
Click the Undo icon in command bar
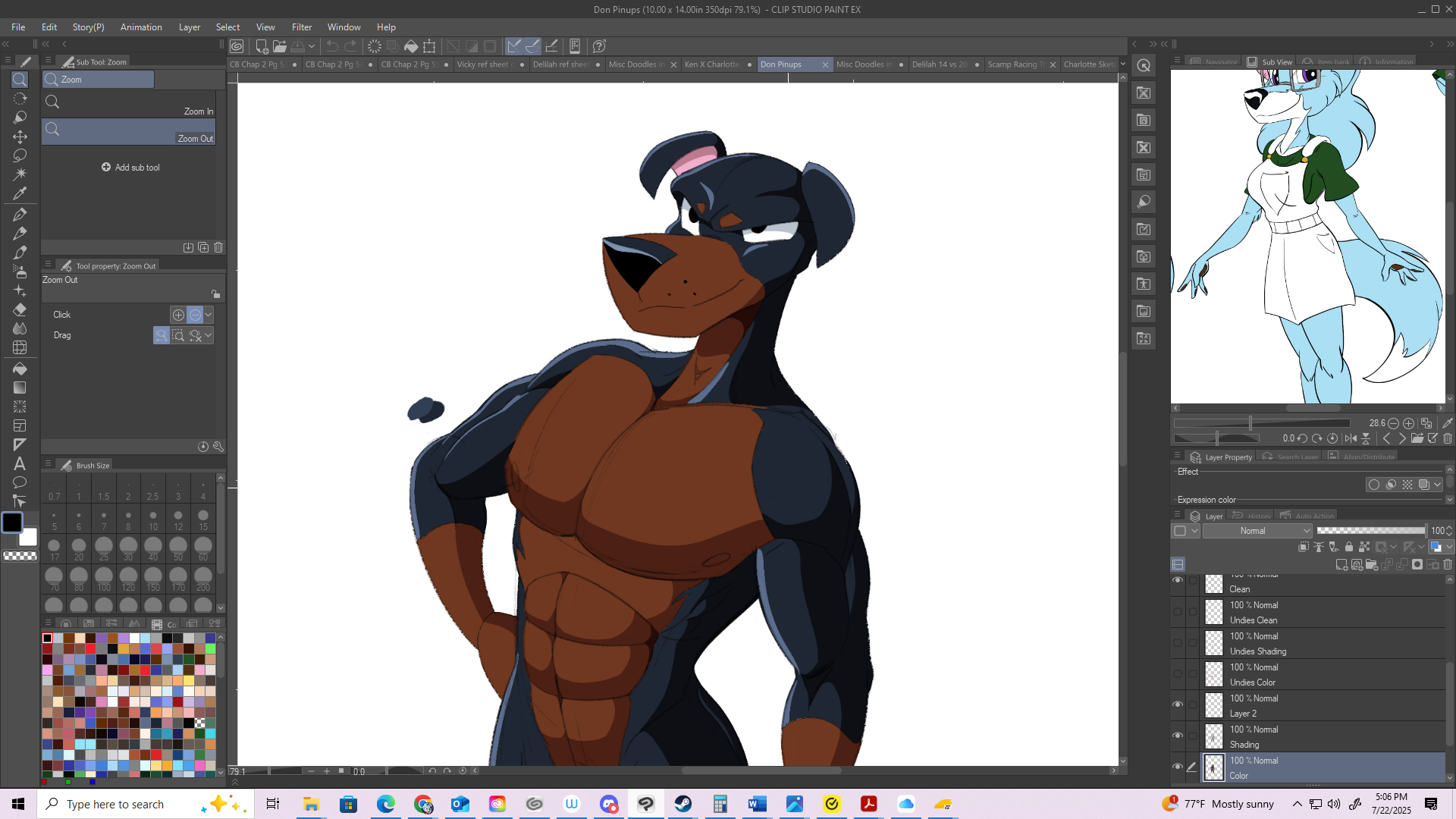(332, 46)
